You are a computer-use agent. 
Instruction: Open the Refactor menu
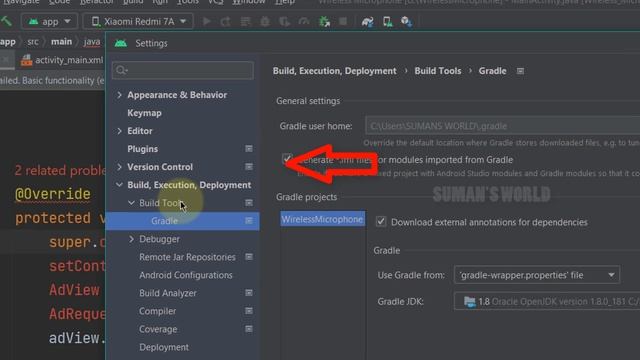pos(97,2)
